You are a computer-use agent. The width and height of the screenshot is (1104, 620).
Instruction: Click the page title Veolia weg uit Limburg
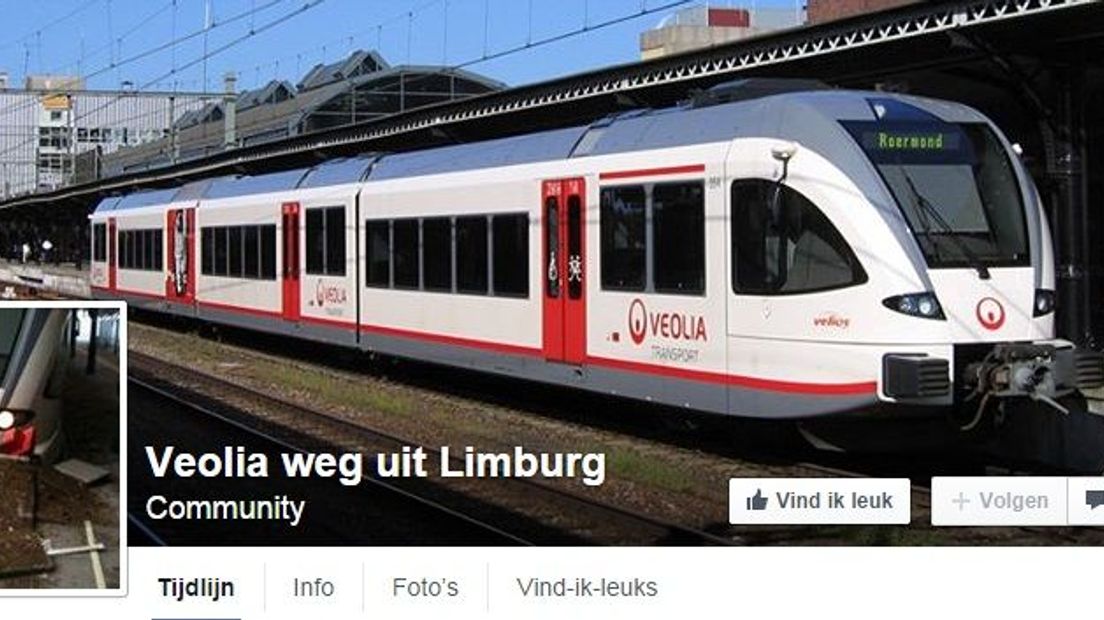point(375,463)
